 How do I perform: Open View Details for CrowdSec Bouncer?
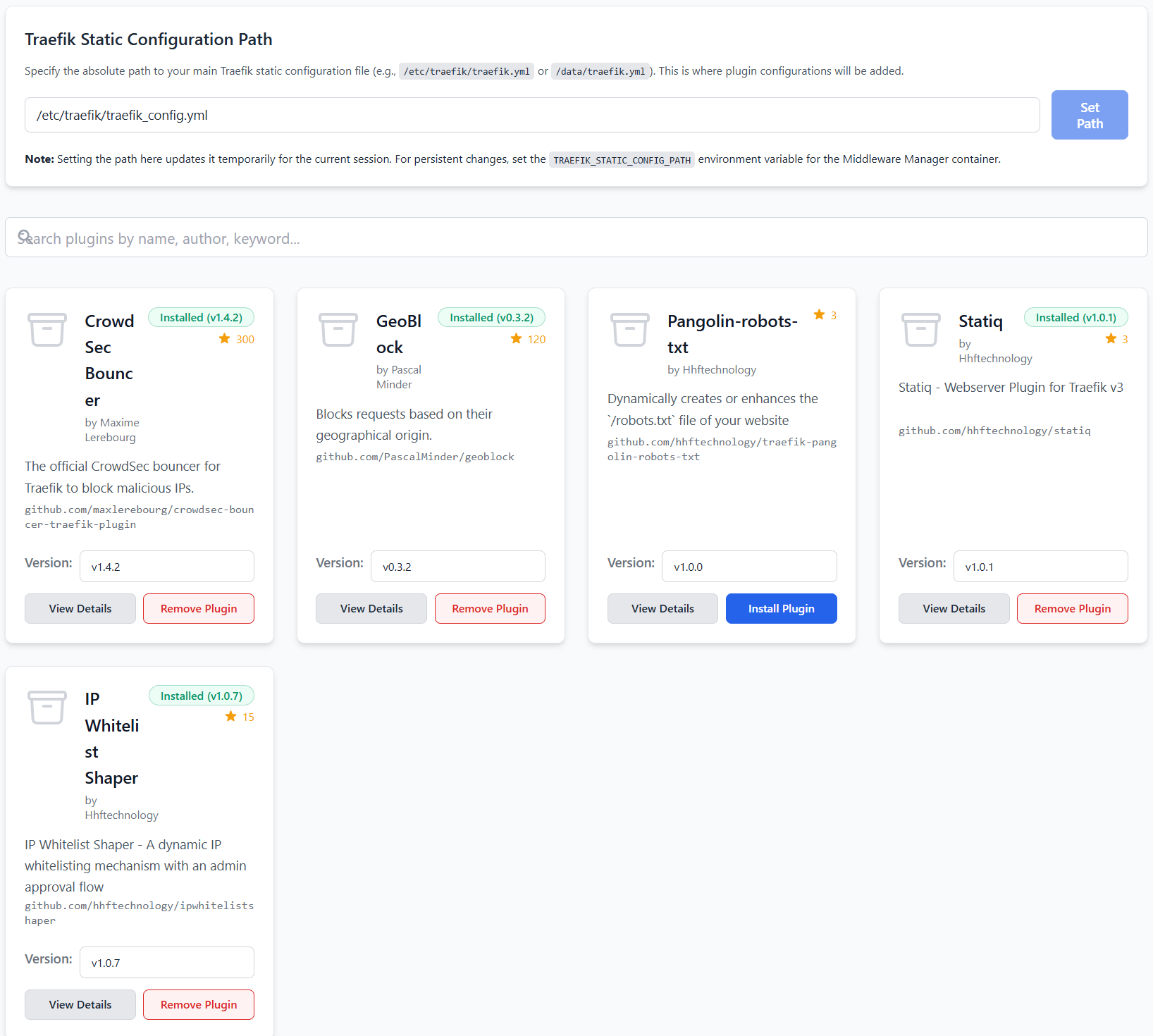click(x=80, y=609)
